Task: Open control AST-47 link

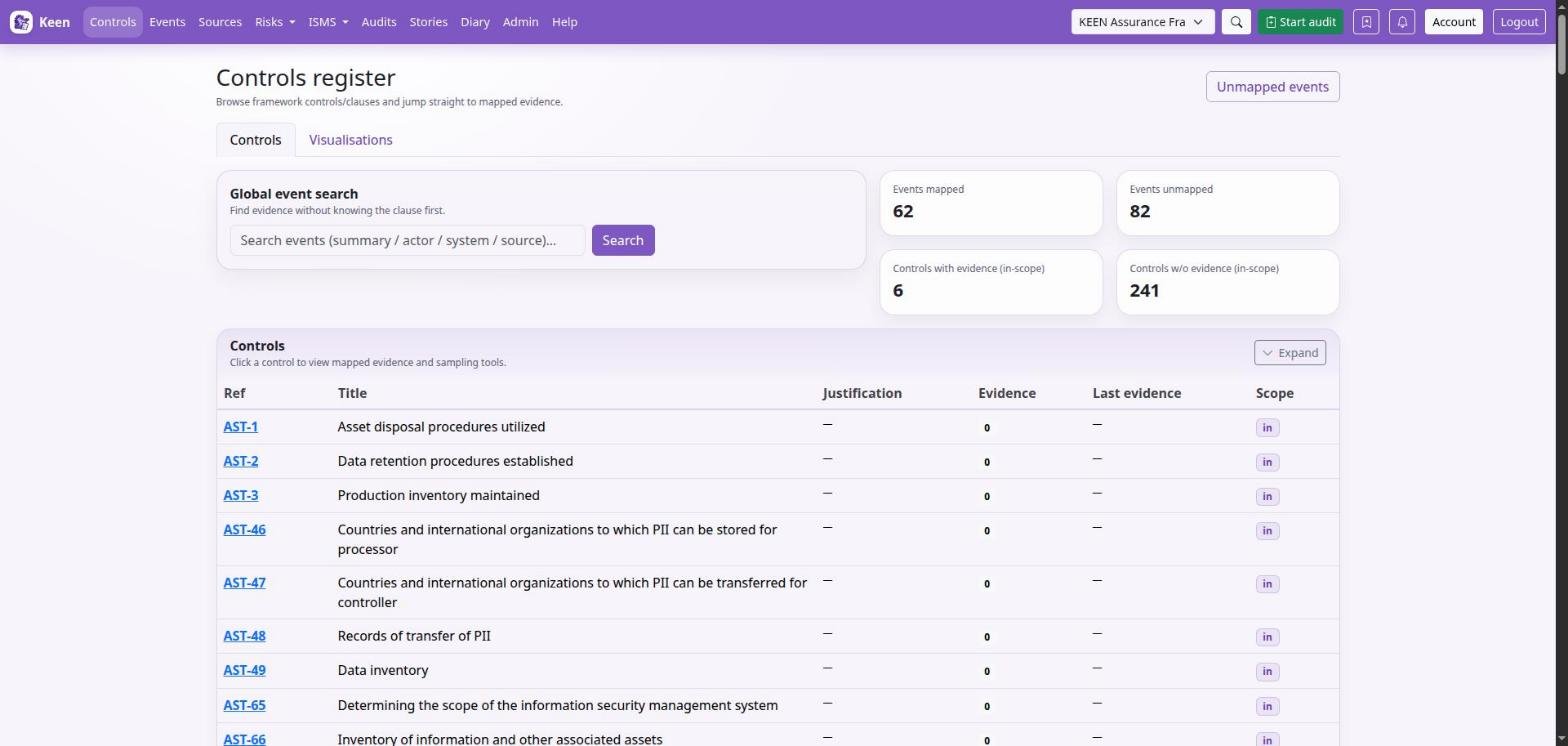Action: click(x=244, y=583)
